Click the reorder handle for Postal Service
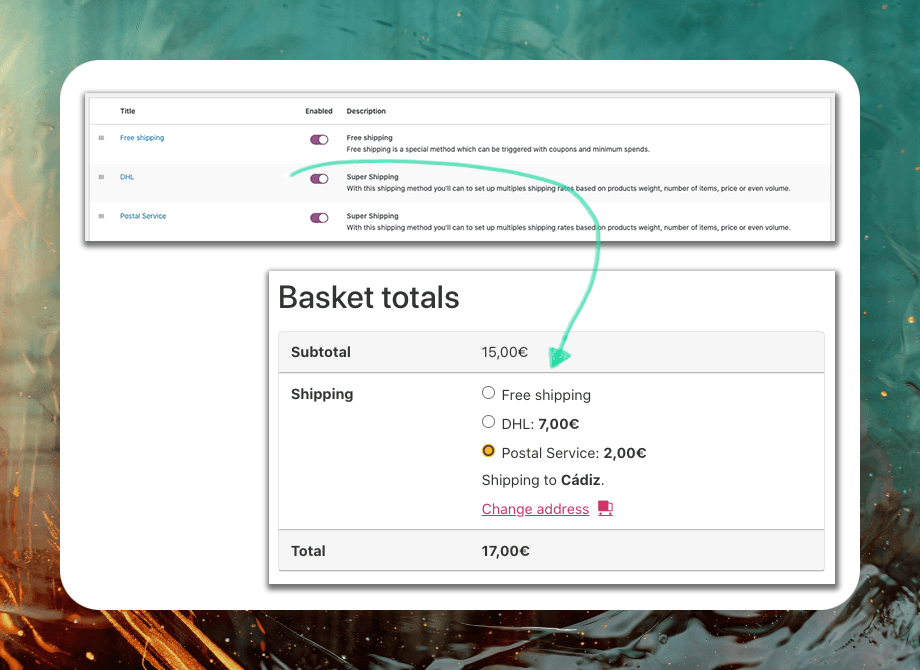The image size is (920, 670). click(x=101, y=216)
